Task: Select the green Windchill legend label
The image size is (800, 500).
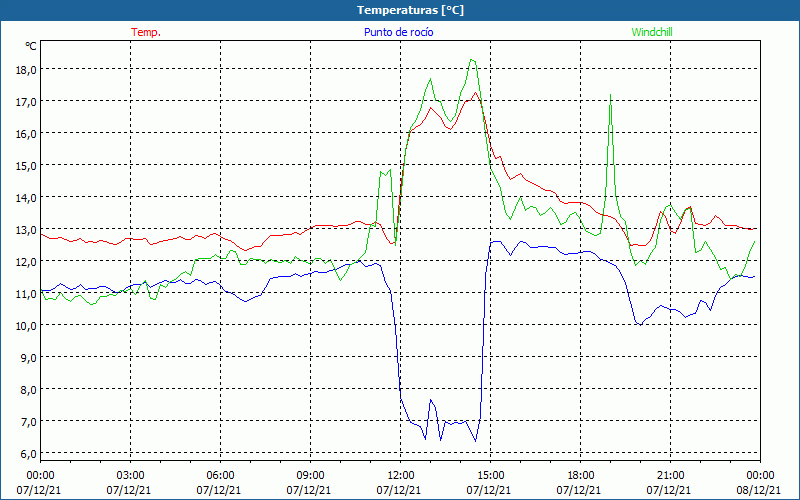Action: 652,32
